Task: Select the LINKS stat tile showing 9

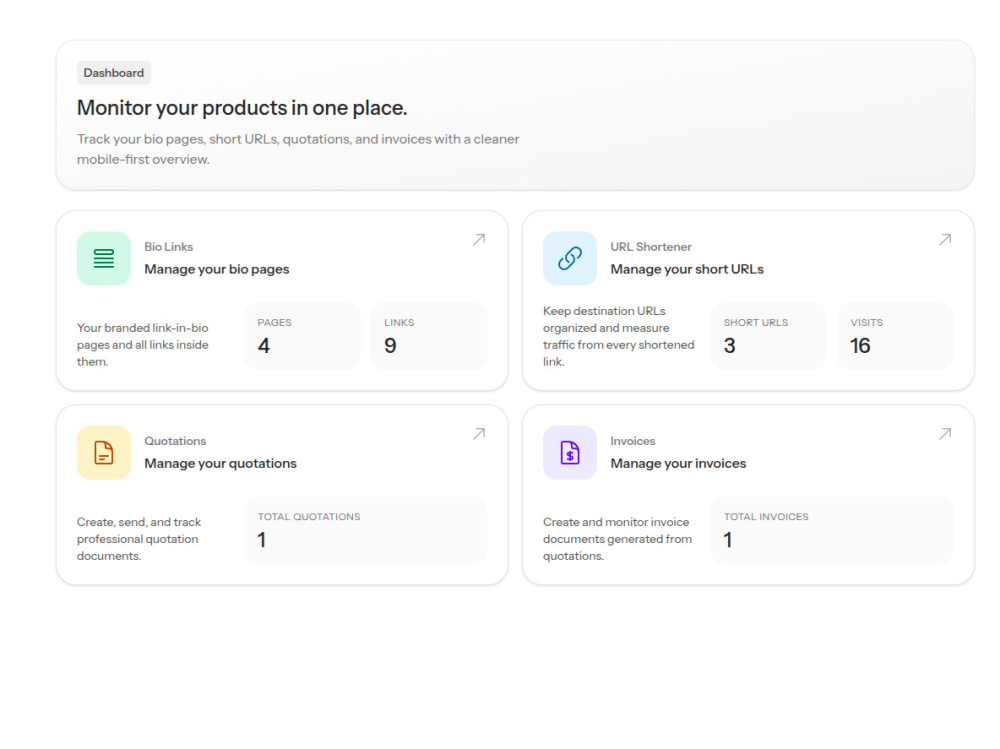Action: [429, 336]
